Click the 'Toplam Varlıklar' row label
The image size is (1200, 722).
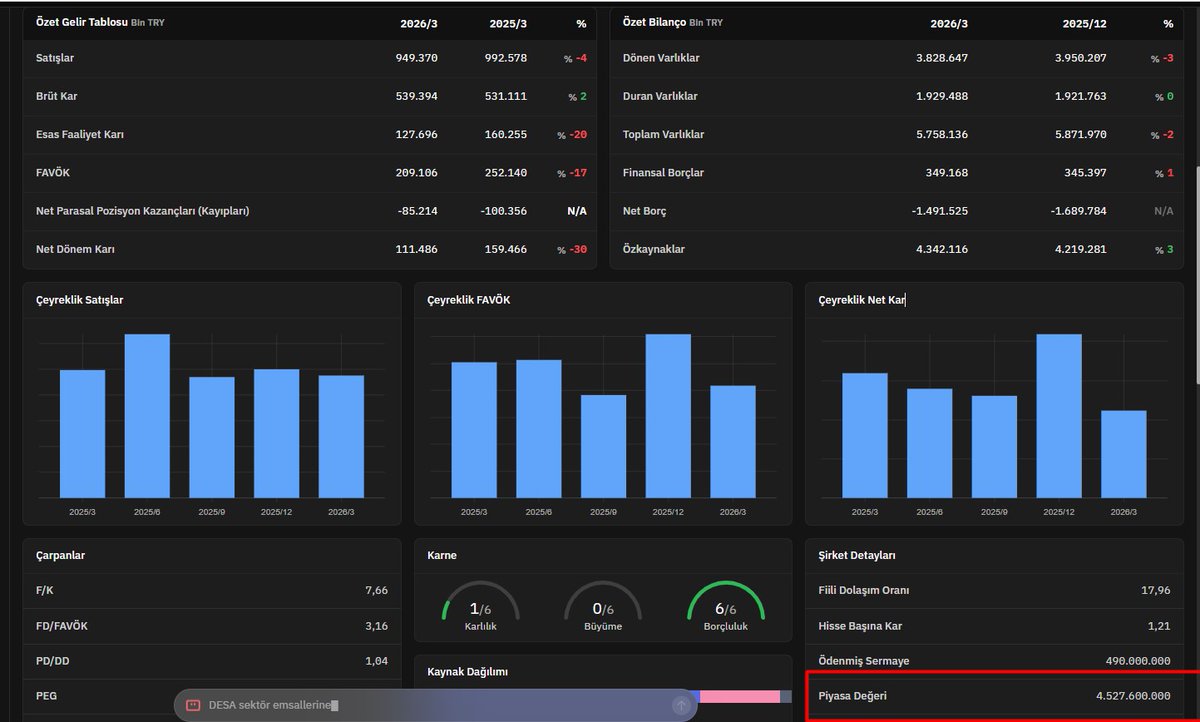(x=664, y=135)
